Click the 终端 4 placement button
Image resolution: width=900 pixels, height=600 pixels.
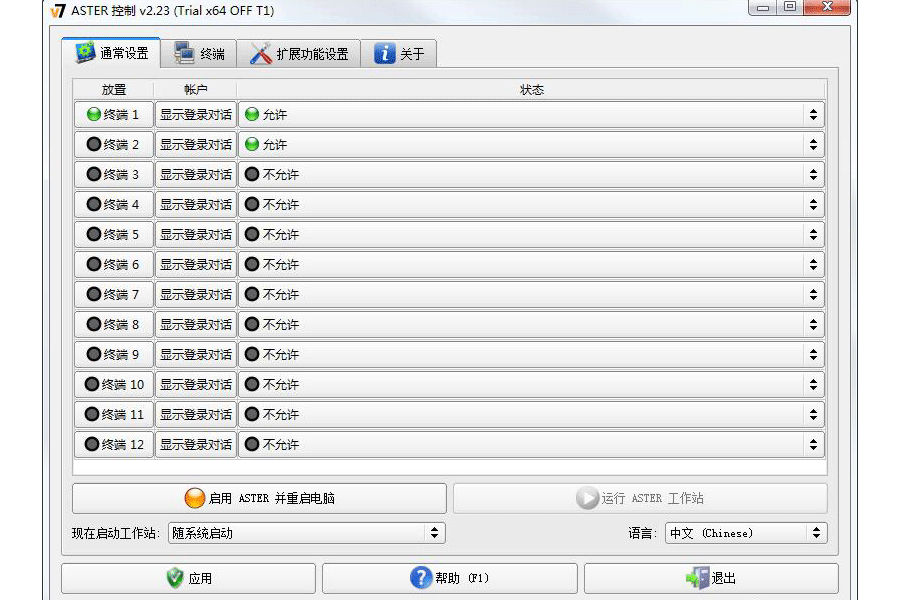[x=114, y=204]
